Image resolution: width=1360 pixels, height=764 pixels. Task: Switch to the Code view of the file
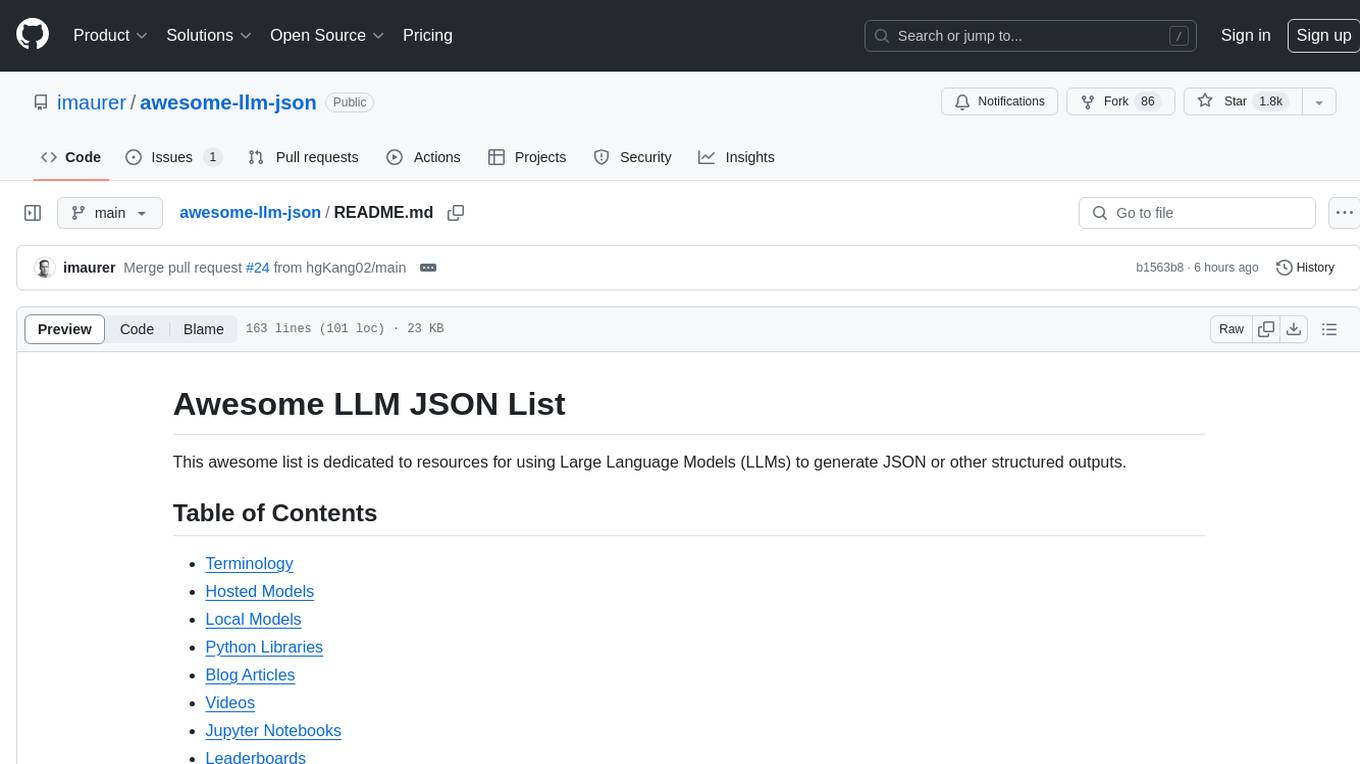pyautogui.click(x=137, y=329)
